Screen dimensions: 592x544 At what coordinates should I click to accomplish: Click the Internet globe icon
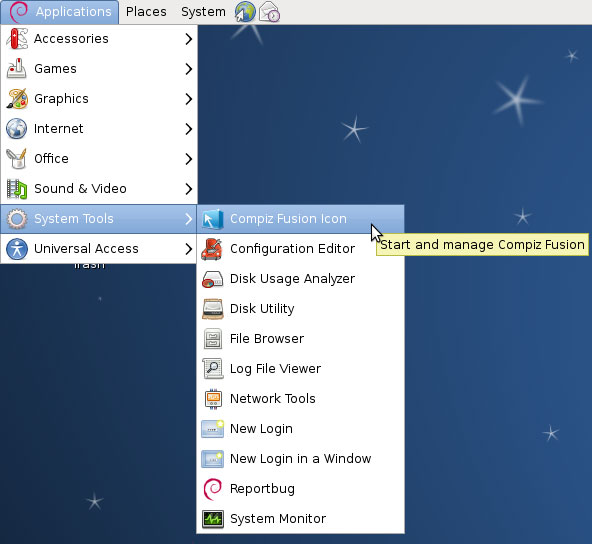coord(17,128)
